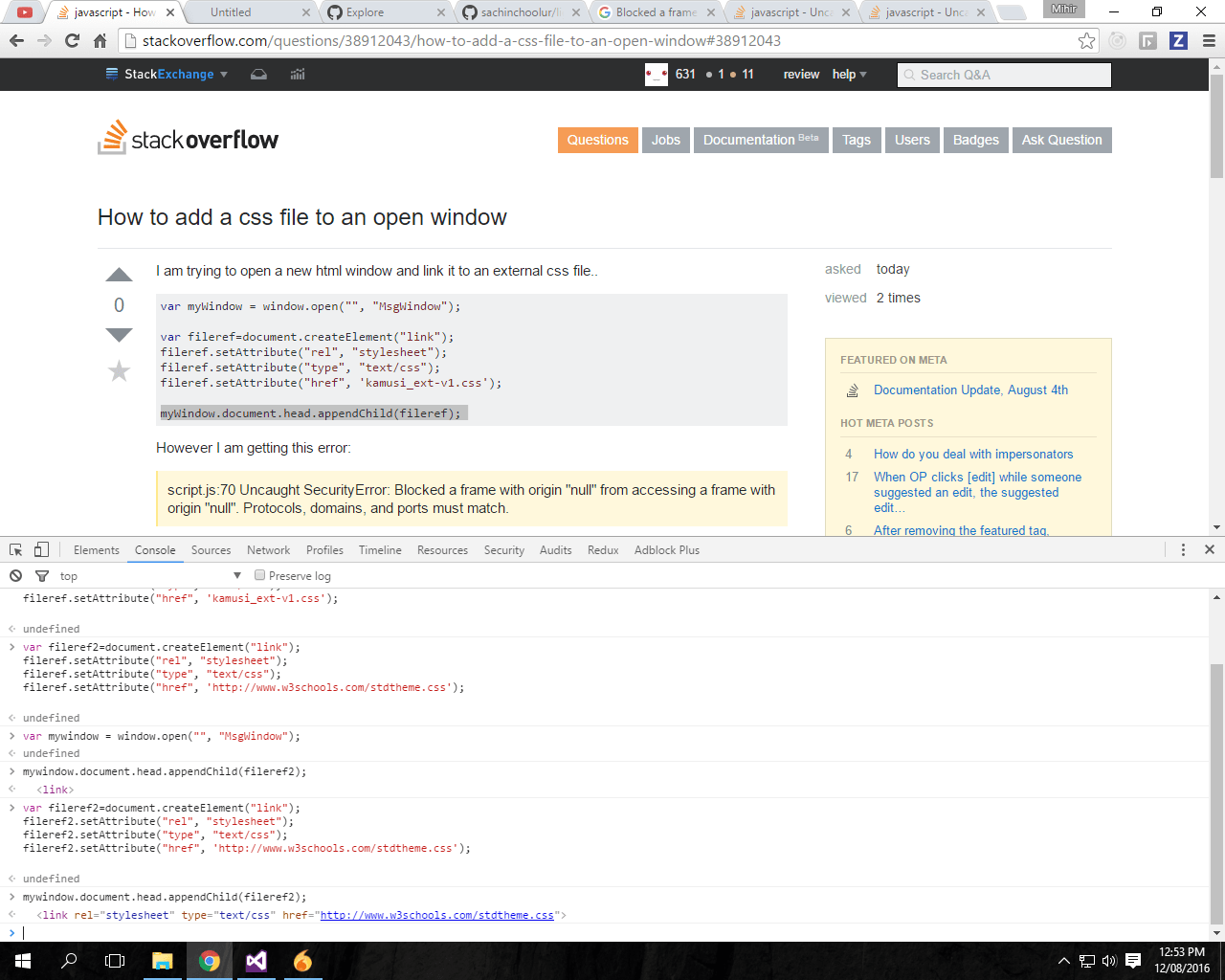Open Adblock Plus tab
Image resolution: width=1225 pixels, height=980 pixels.
[667, 550]
